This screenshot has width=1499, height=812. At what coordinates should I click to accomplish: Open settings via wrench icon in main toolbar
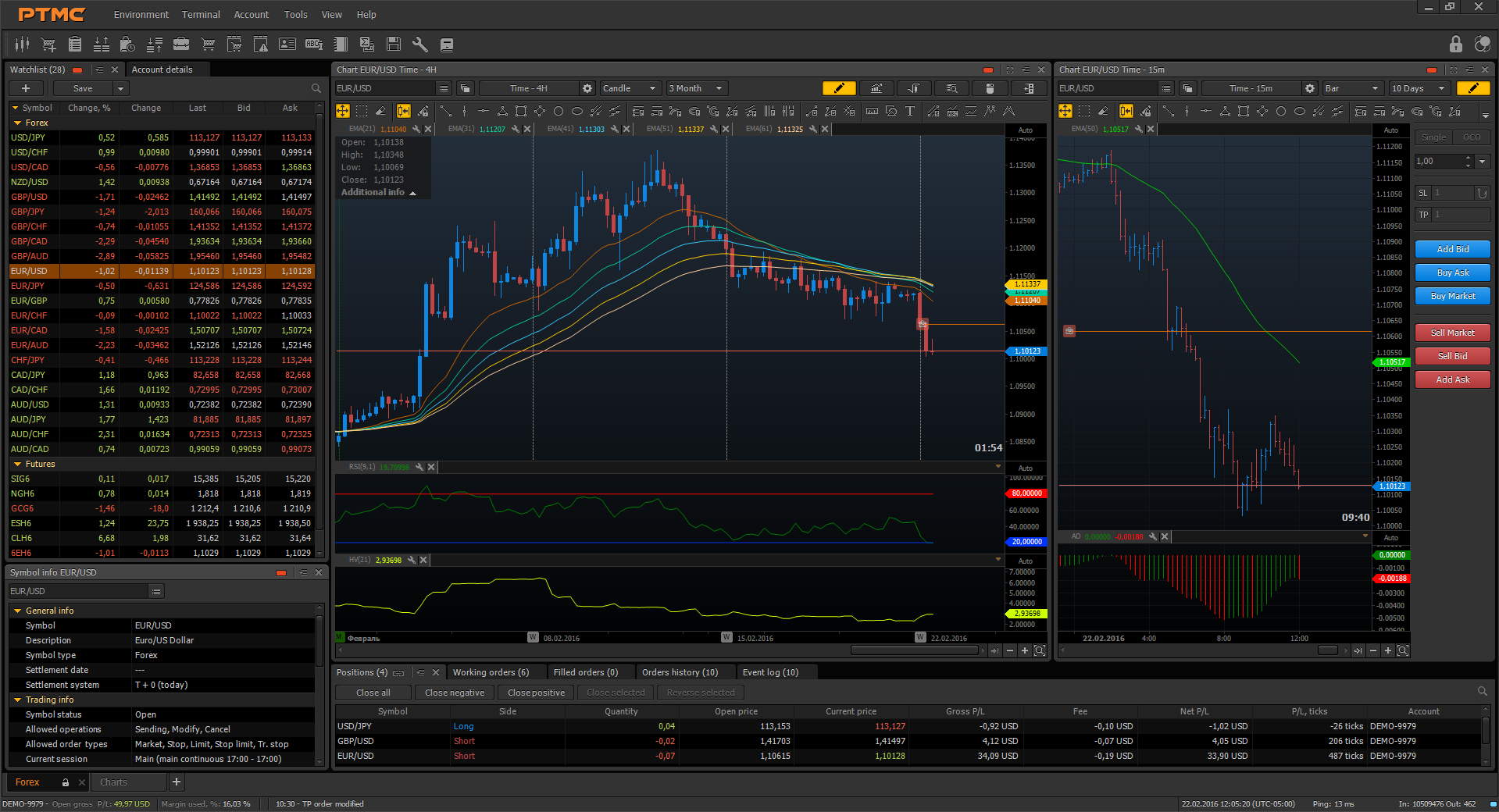tap(420, 45)
